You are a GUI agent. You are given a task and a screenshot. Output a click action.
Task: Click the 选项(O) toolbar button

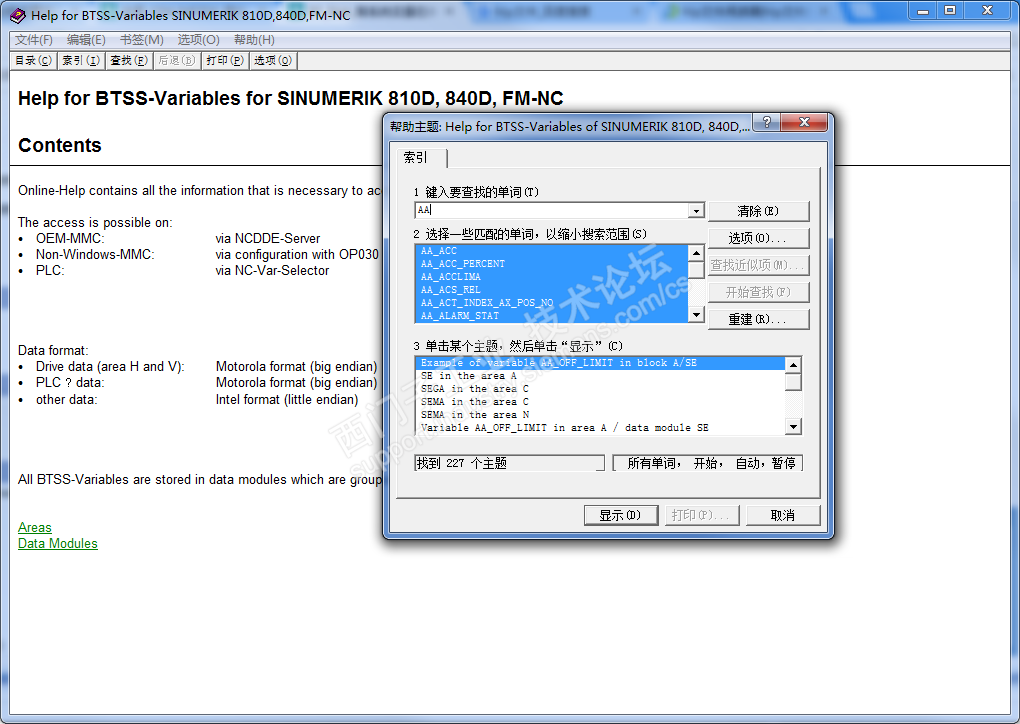[273, 60]
